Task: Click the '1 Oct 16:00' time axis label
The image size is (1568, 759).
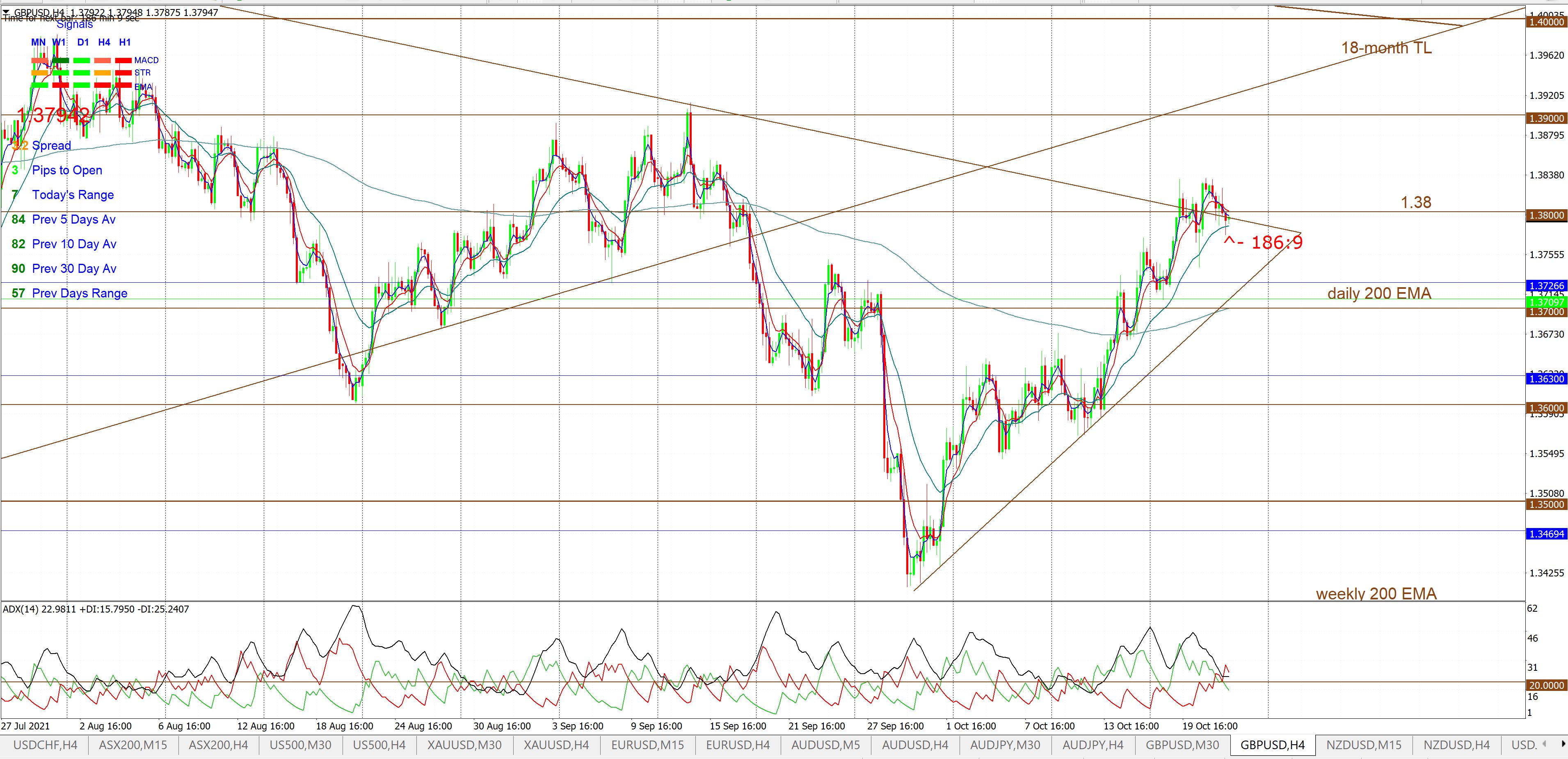Action: [x=971, y=726]
